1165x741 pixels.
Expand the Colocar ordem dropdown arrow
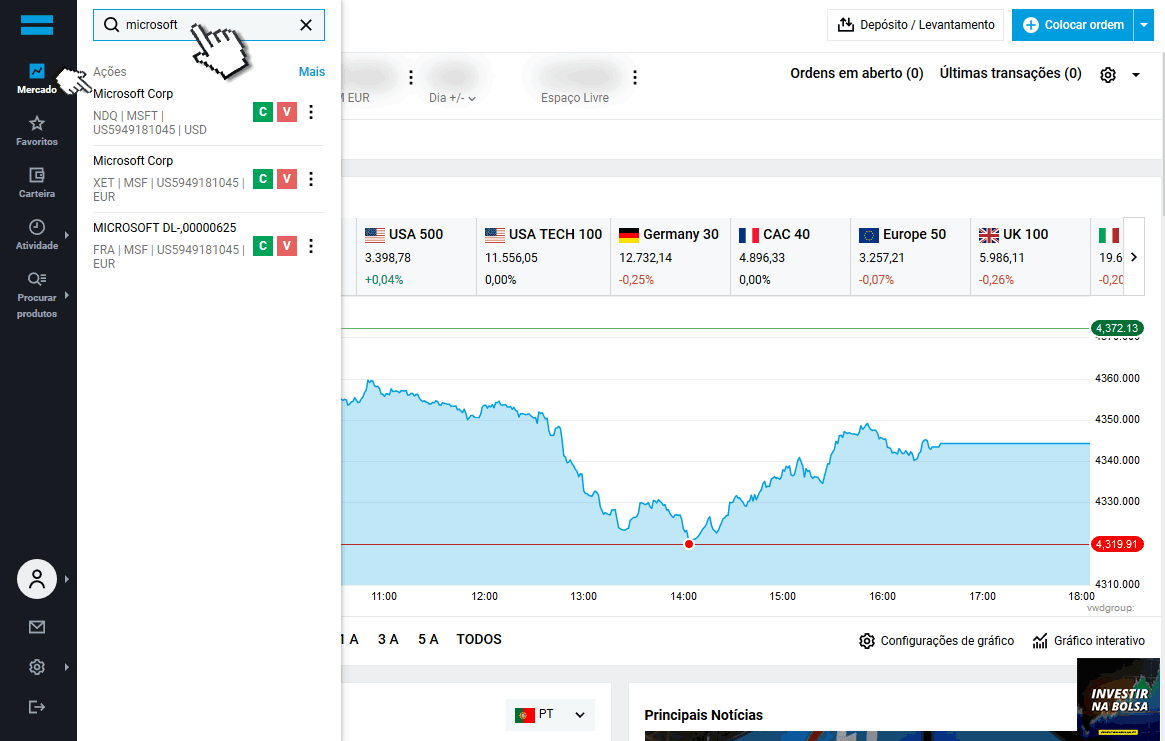click(1144, 25)
